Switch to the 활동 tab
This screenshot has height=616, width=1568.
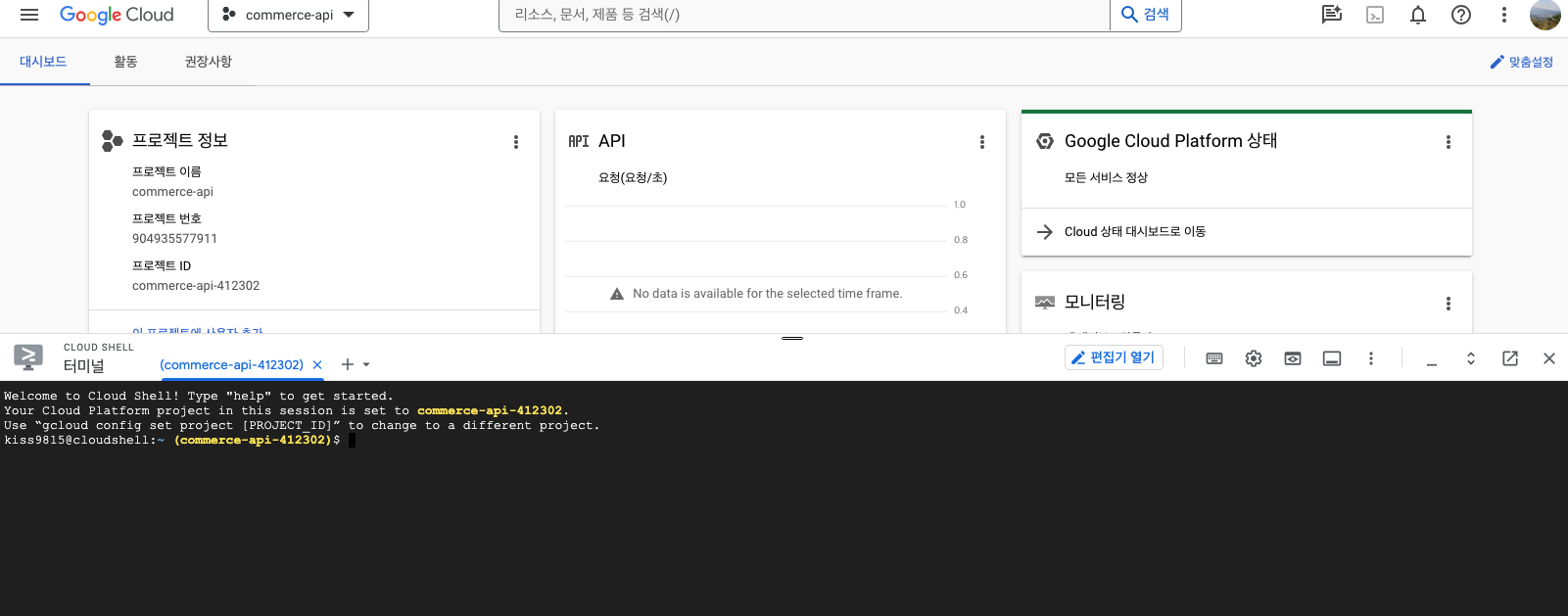tap(125, 62)
